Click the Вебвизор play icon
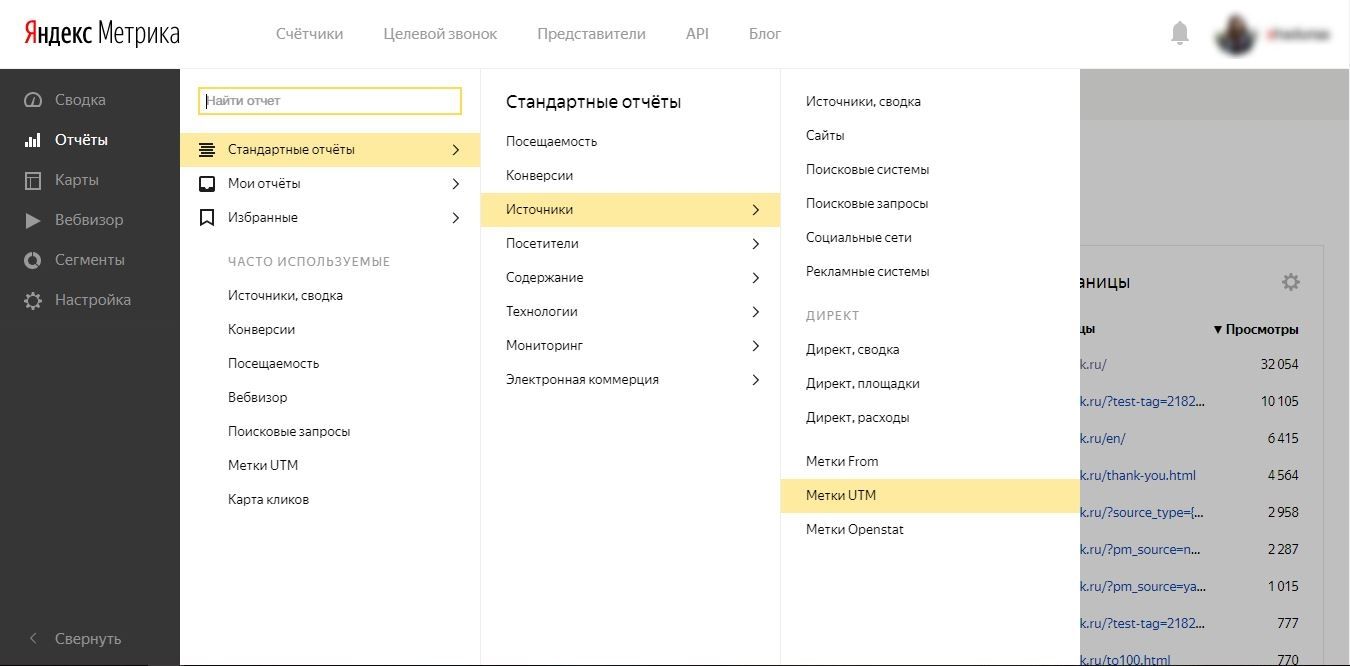The width and height of the screenshot is (1350, 666). pyautogui.click(x=33, y=220)
